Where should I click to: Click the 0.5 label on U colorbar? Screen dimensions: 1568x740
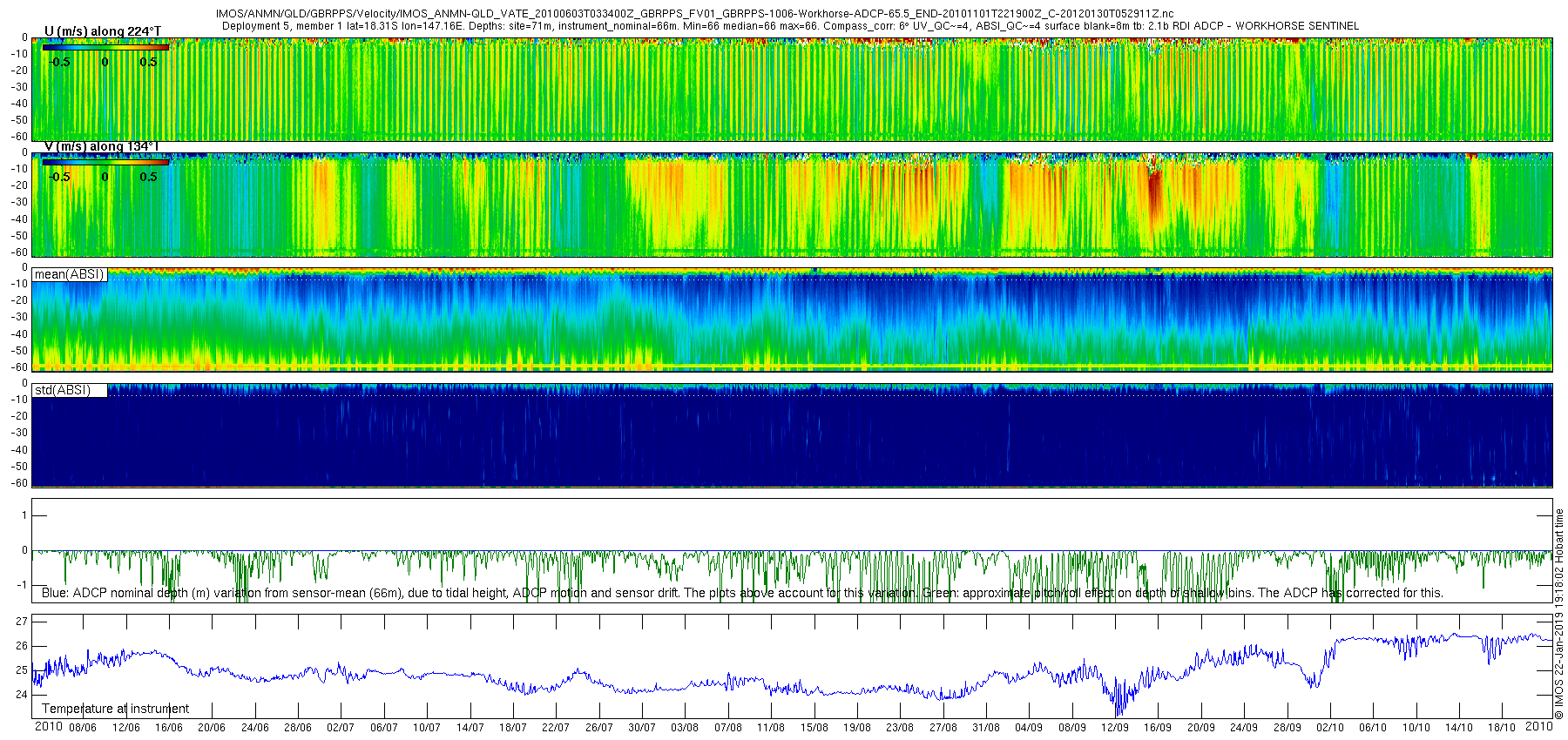coord(149,62)
